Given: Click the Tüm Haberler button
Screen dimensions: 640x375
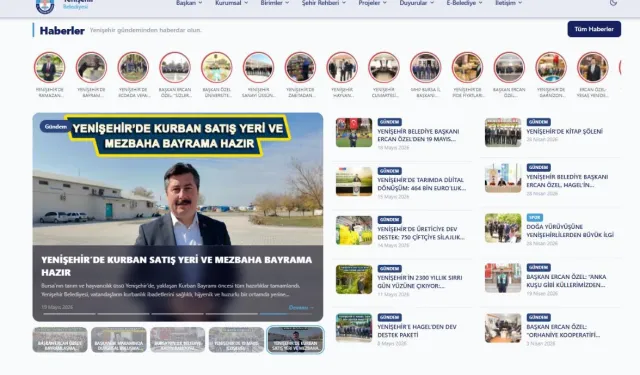Looking at the screenshot, I should [594, 29].
